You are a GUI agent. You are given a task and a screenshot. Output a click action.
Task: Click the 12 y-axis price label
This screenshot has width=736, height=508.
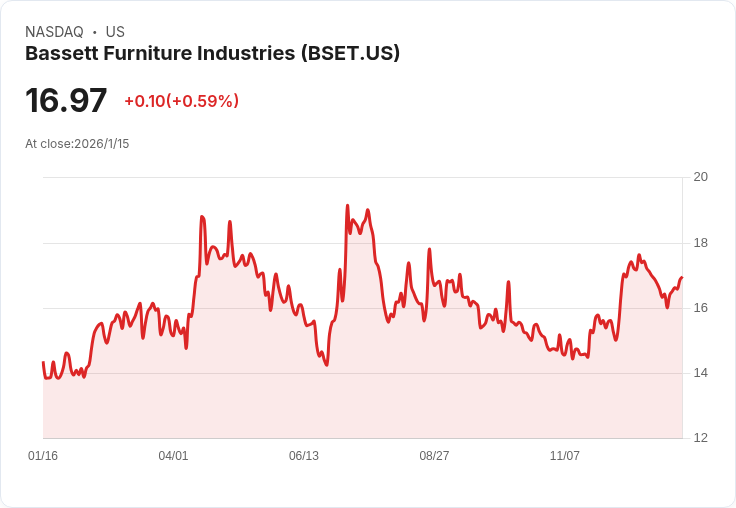coord(701,438)
